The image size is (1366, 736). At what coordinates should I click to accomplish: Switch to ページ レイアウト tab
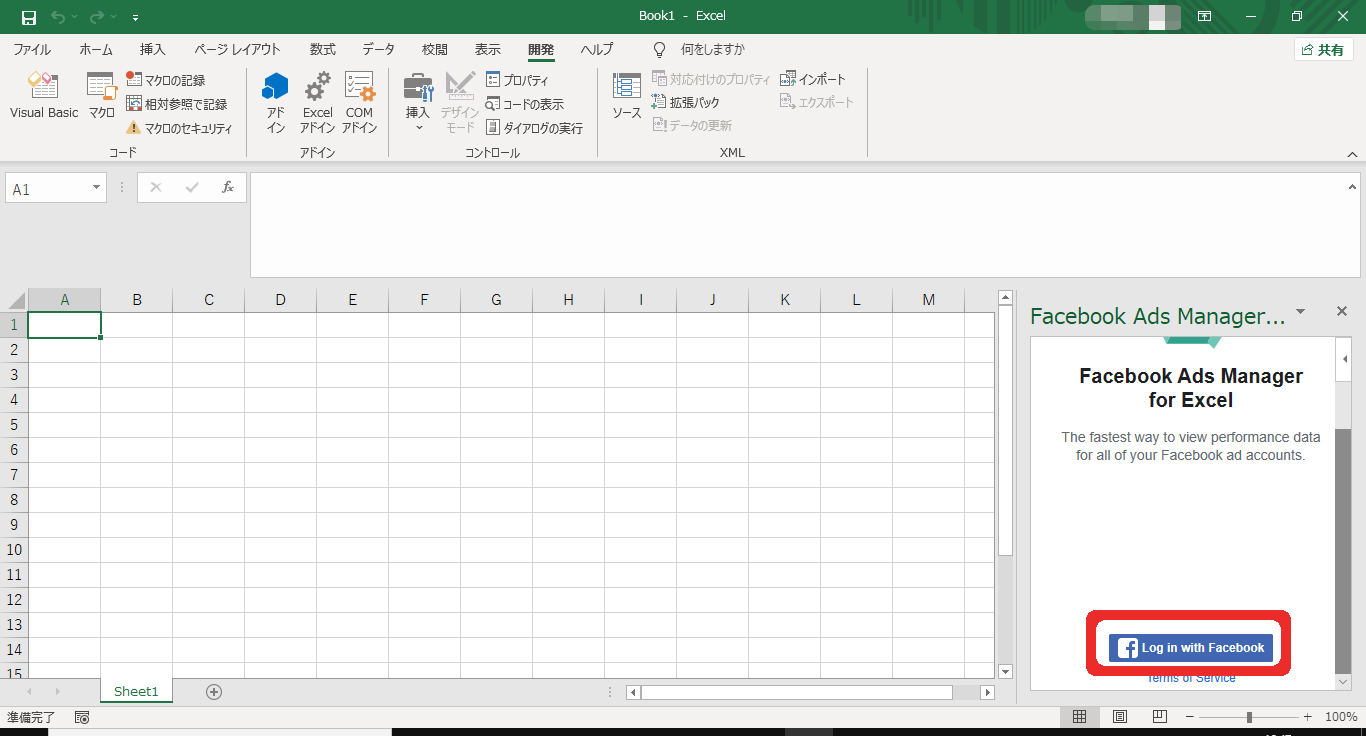click(x=237, y=49)
